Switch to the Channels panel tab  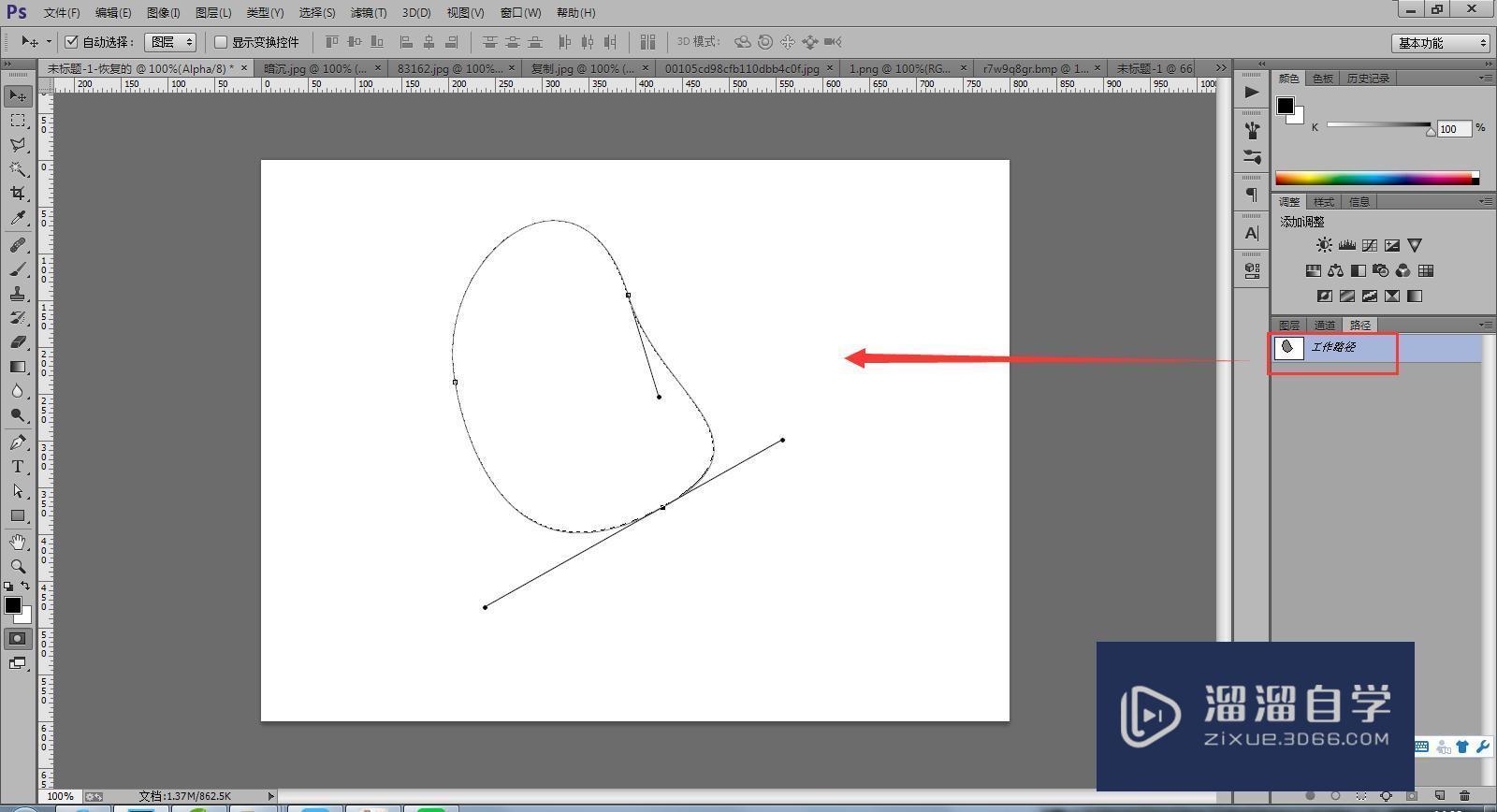click(x=1324, y=325)
